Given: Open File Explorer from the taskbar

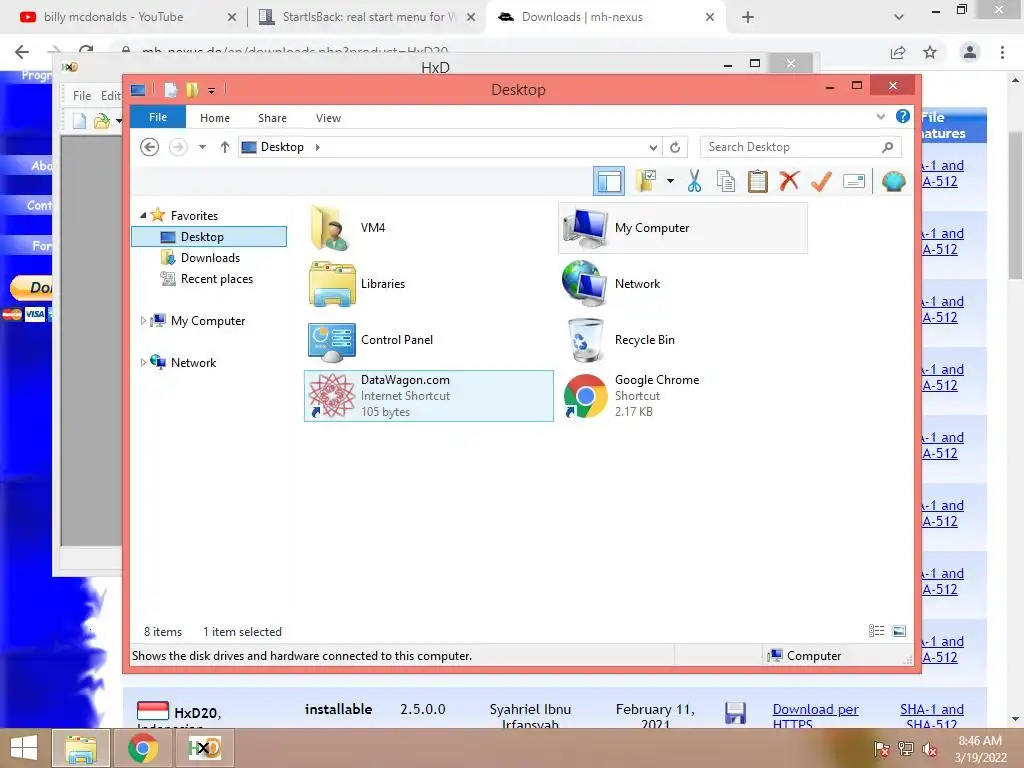Looking at the screenshot, I should pyautogui.click(x=81, y=748).
